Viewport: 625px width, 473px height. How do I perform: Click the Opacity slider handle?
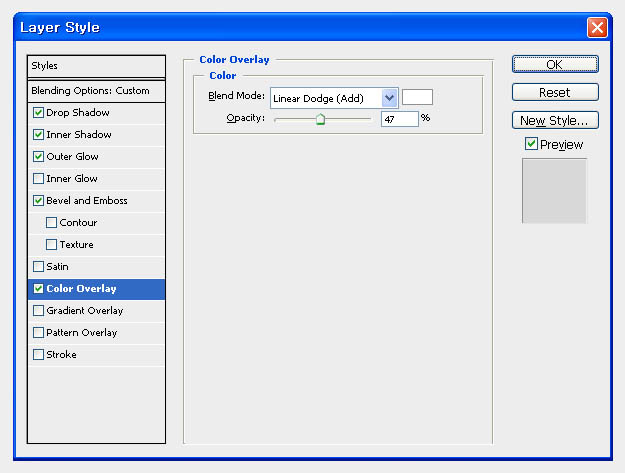click(320, 119)
